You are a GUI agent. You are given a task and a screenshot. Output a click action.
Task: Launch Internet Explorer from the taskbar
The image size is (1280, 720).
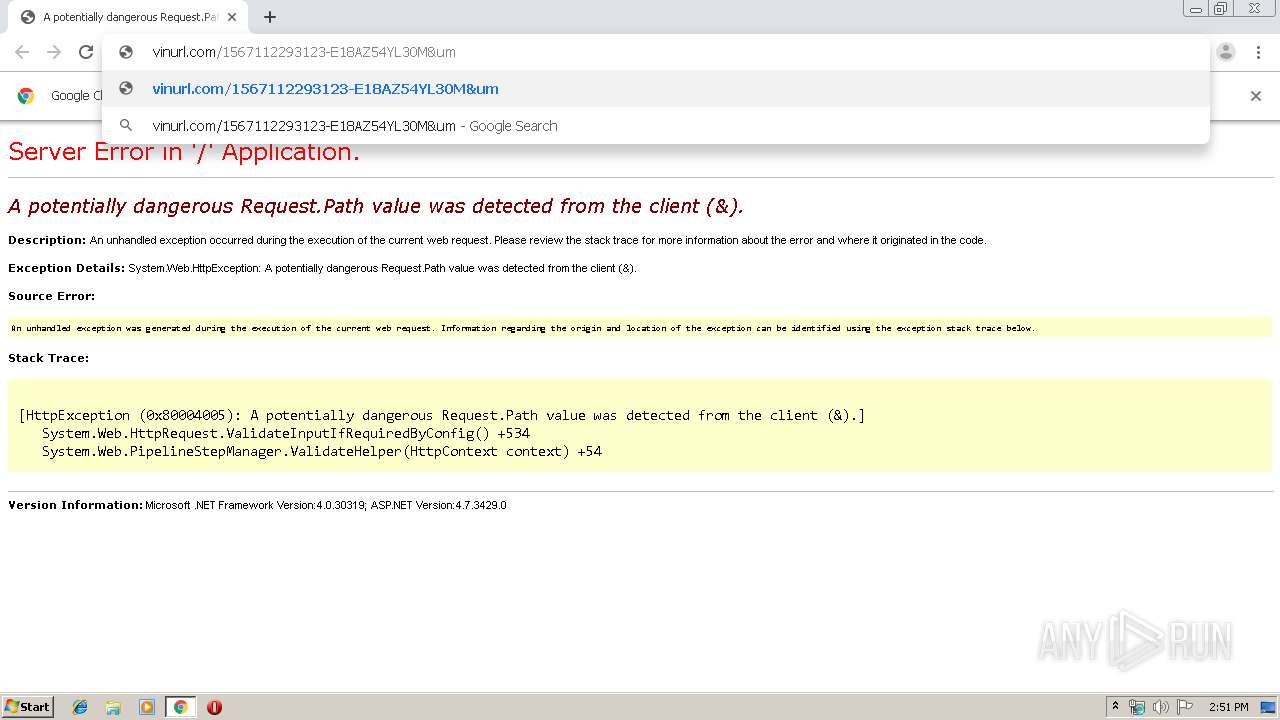[x=80, y=707]
